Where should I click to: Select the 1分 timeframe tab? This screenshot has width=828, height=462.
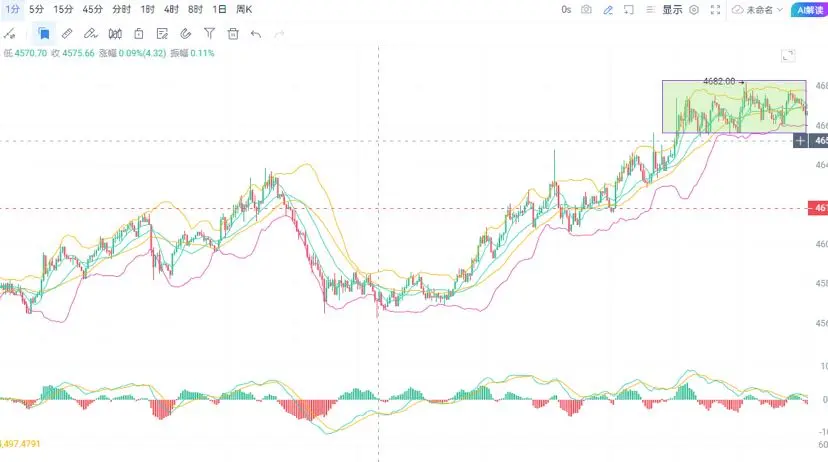12,10
